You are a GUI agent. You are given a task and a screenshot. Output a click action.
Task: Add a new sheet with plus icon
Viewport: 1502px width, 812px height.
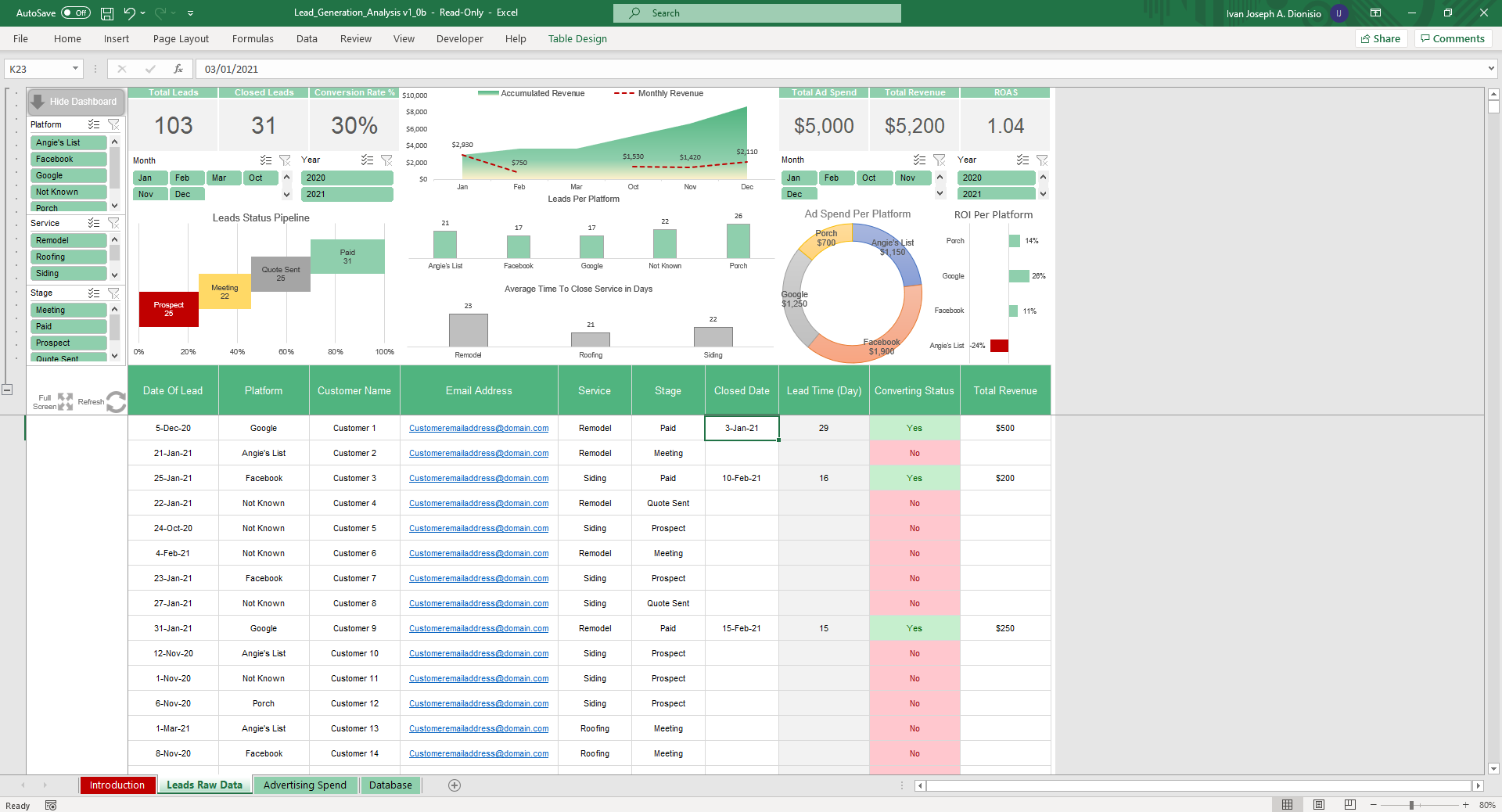(455, 785)
